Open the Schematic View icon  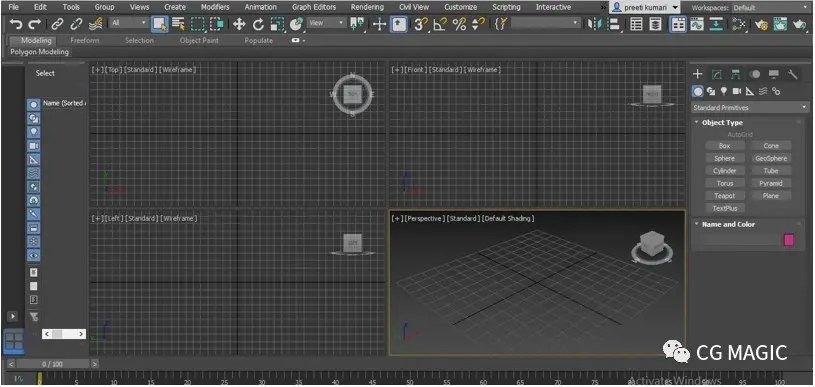coord(717,24)
